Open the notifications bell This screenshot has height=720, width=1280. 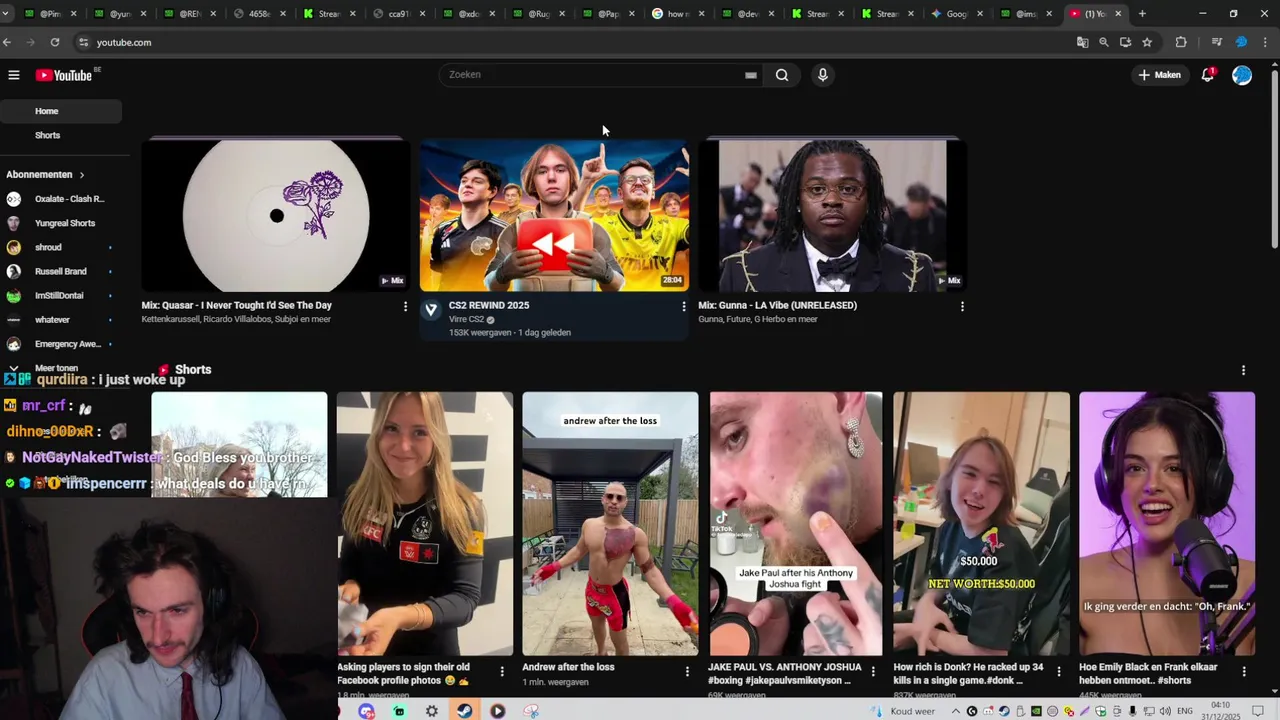click(1207, 75)
